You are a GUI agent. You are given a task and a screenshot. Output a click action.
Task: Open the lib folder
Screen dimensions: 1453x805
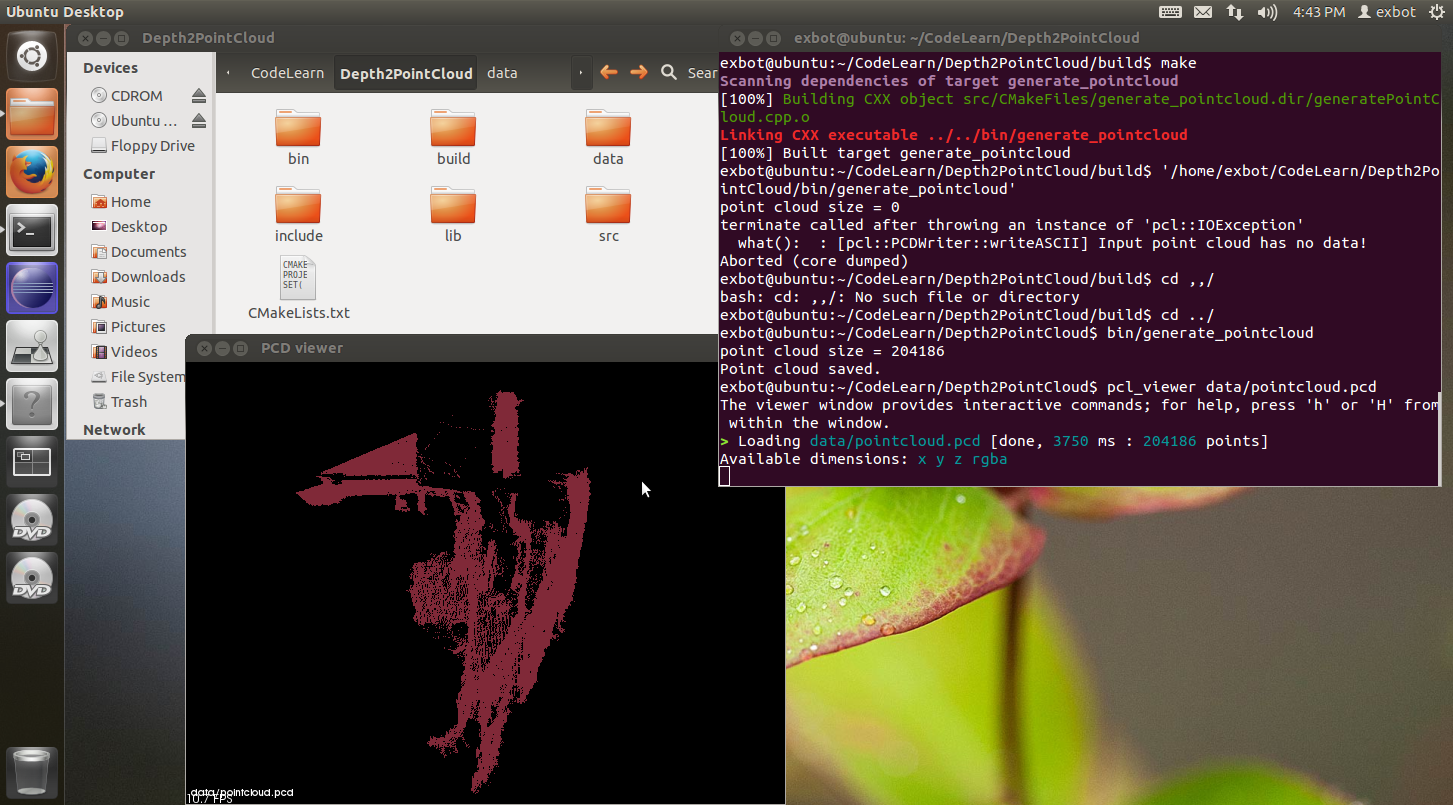(453, 215)
